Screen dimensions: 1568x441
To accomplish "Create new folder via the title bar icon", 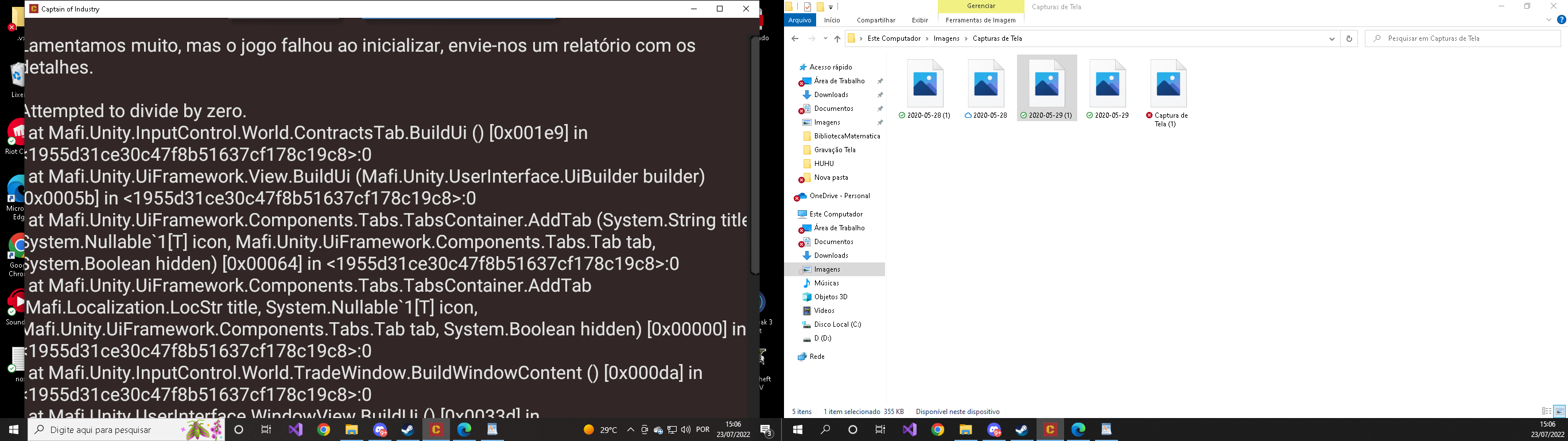I will [x=820, y=7].
